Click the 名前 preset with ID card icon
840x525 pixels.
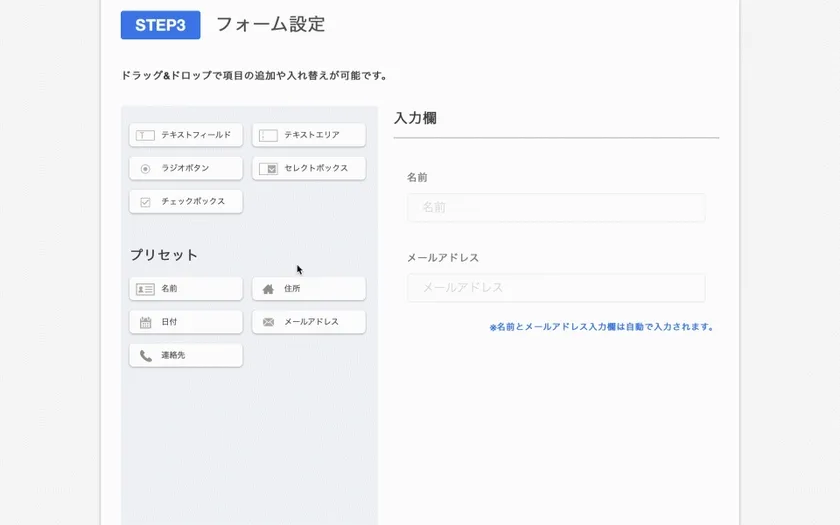[x=186, y=289]
